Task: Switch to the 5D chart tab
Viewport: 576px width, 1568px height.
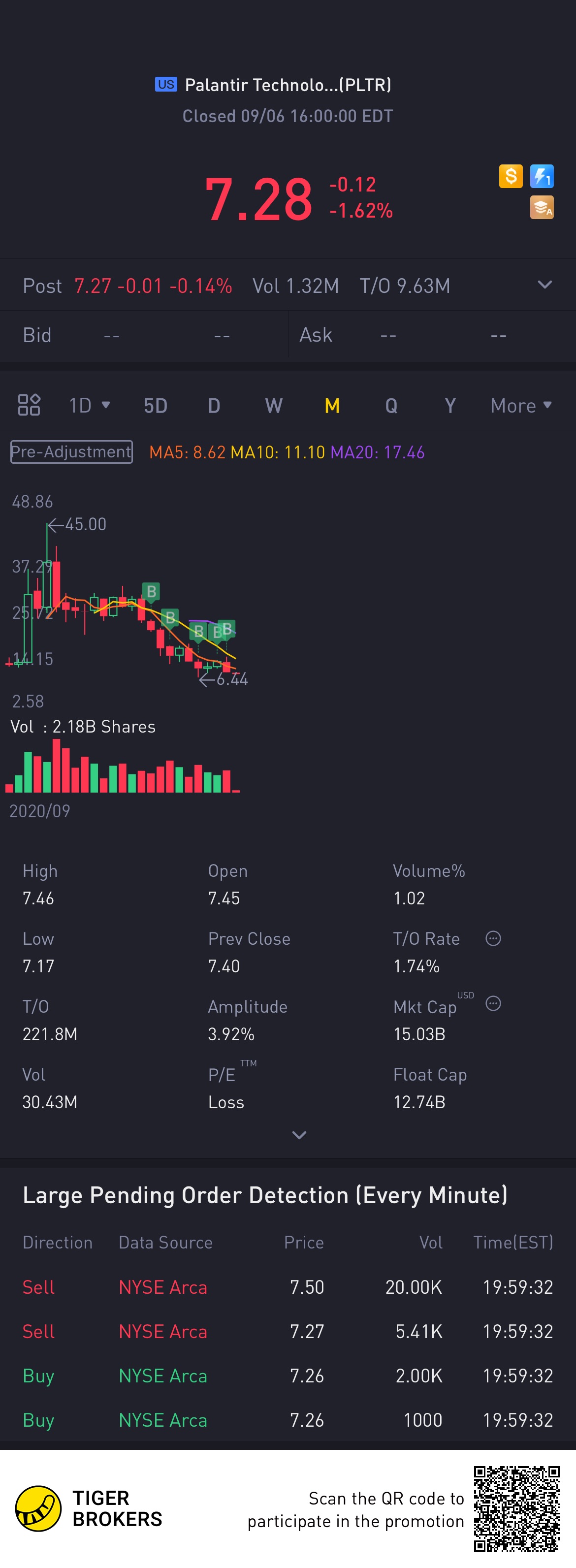Action: coord(155,405)
